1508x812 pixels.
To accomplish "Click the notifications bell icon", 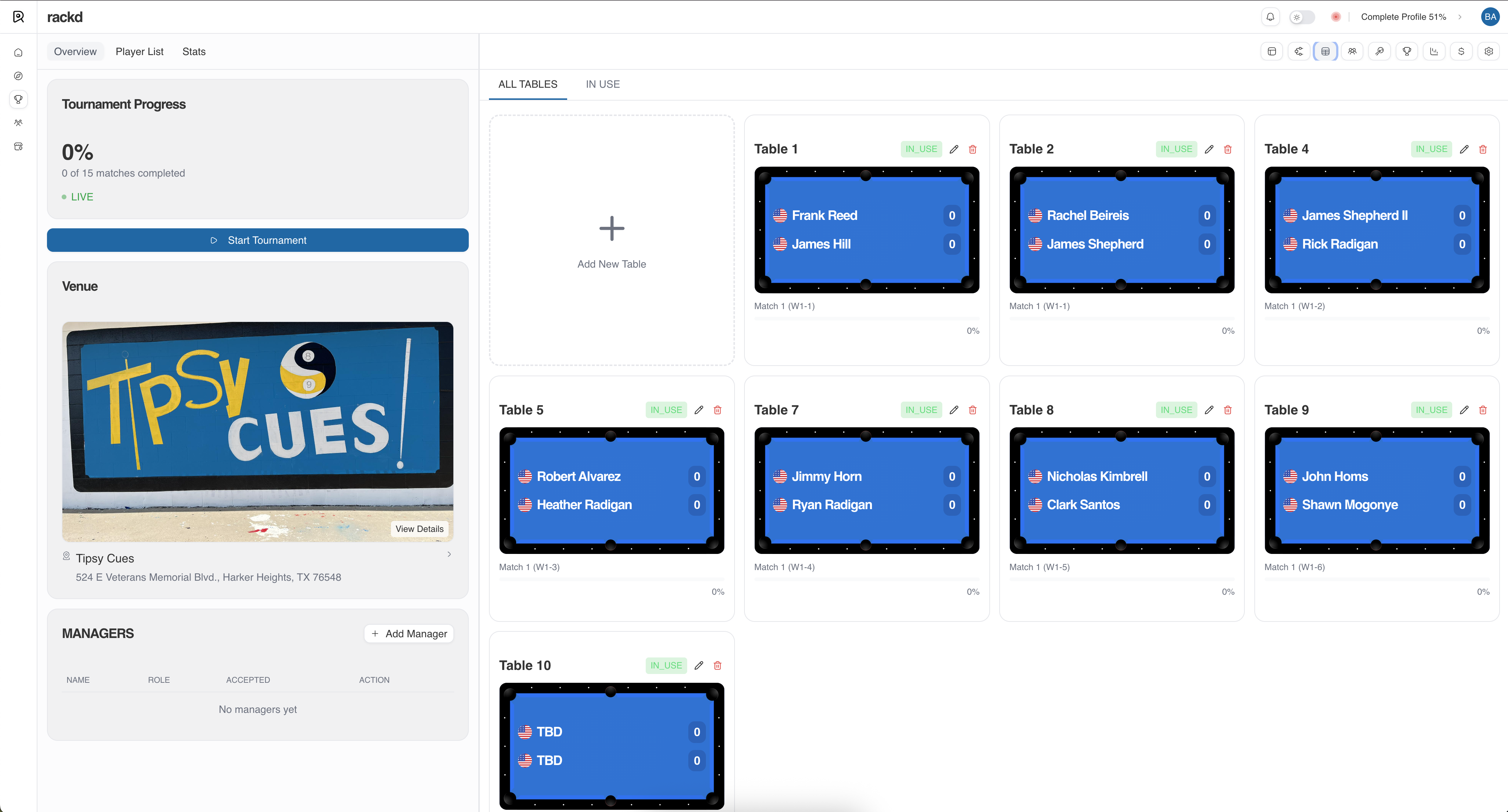I will pyautogui.click(x=1270, y=17).
